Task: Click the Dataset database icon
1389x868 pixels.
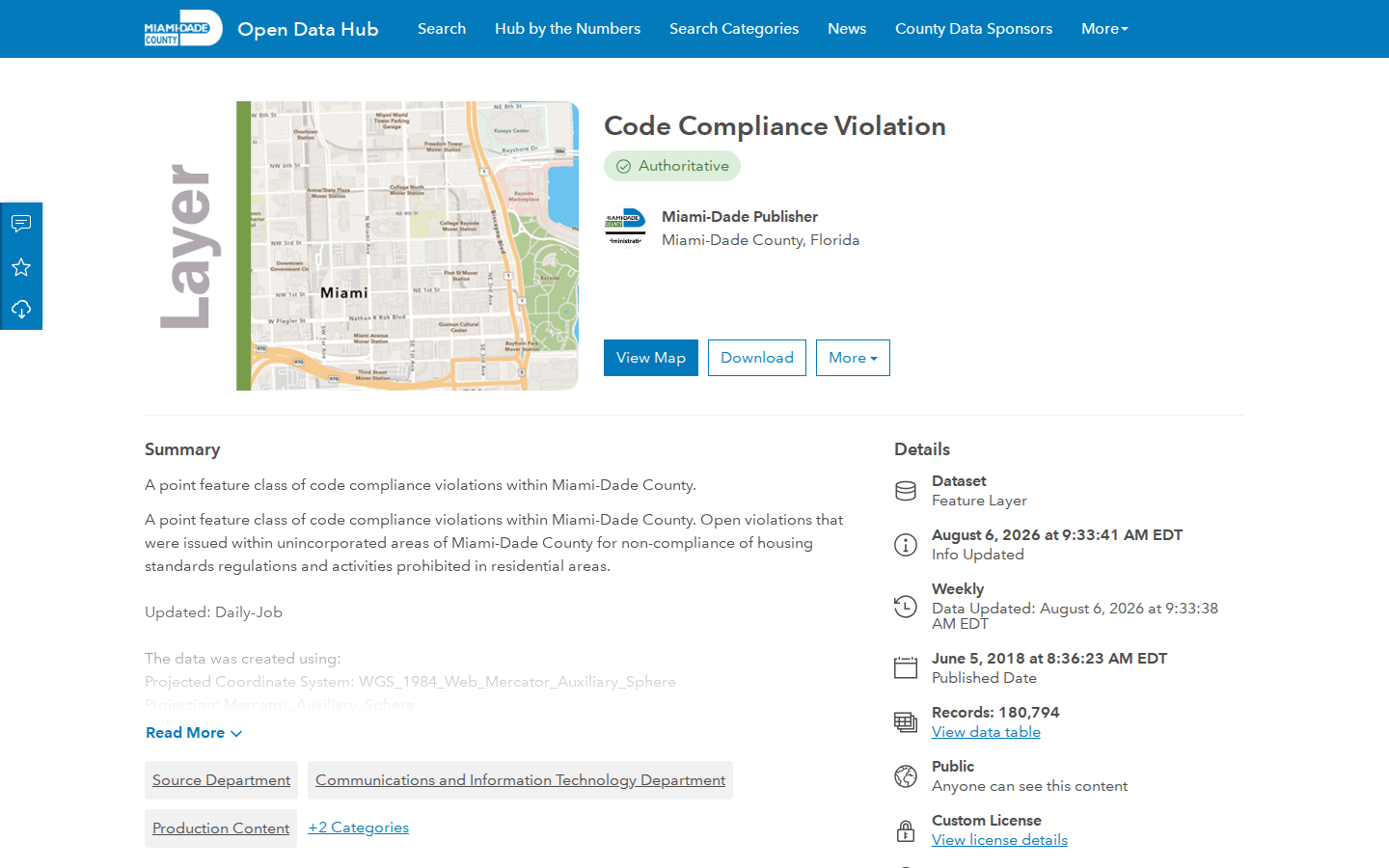Action: pyautogui.click(x=906, y=491)
